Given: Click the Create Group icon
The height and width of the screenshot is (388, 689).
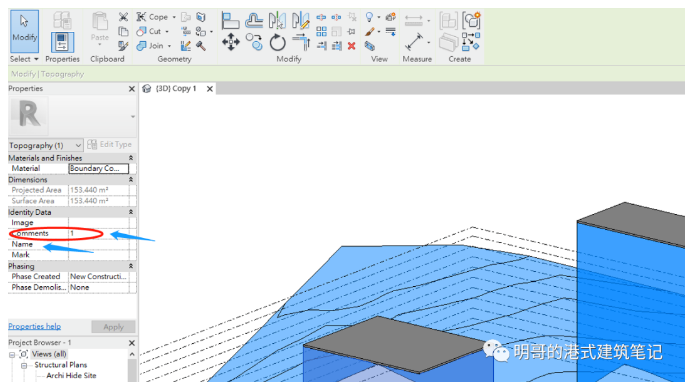Looking at the screenshot, I should coord(471,21).
